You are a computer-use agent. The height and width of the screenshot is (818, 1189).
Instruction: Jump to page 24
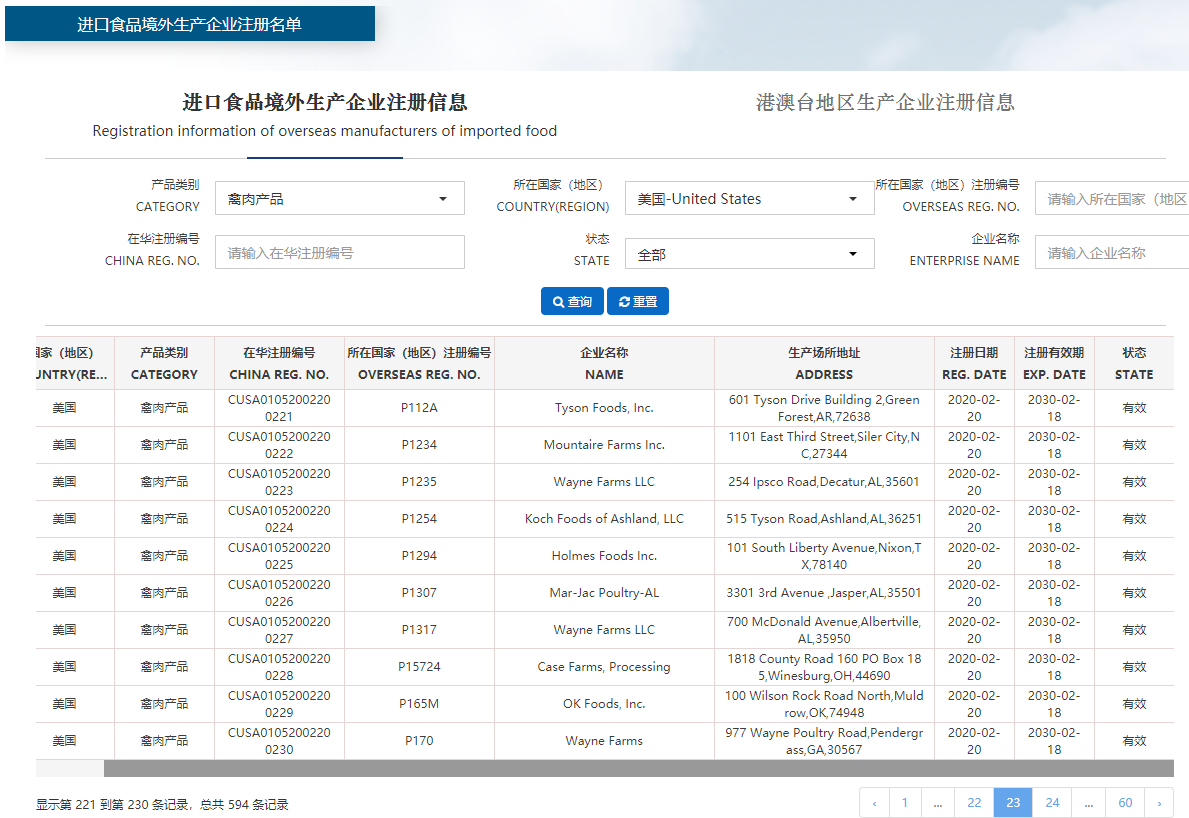(x=1052, y=802)
